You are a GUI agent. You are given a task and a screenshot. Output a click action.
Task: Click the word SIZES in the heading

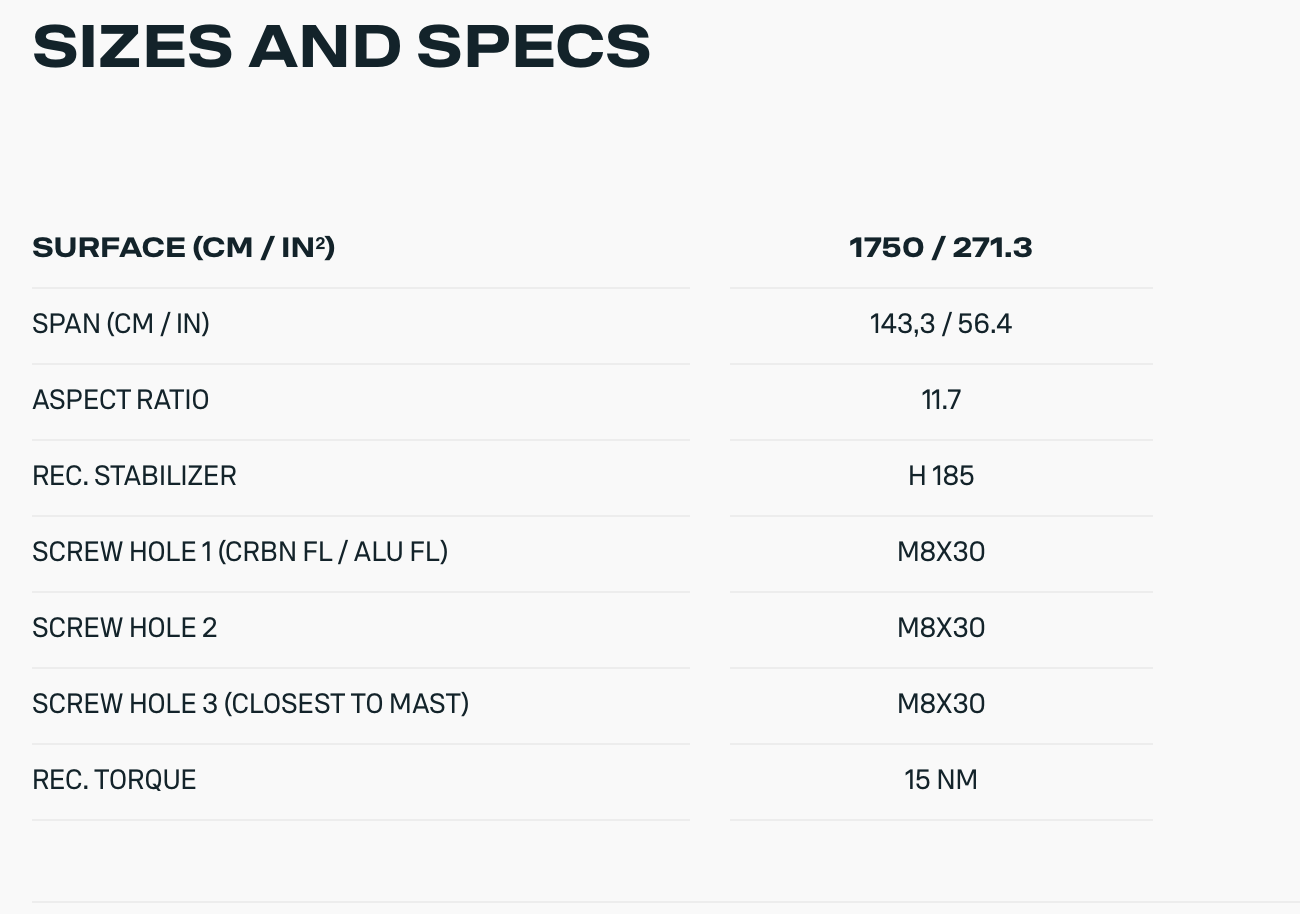pos(132,45)
